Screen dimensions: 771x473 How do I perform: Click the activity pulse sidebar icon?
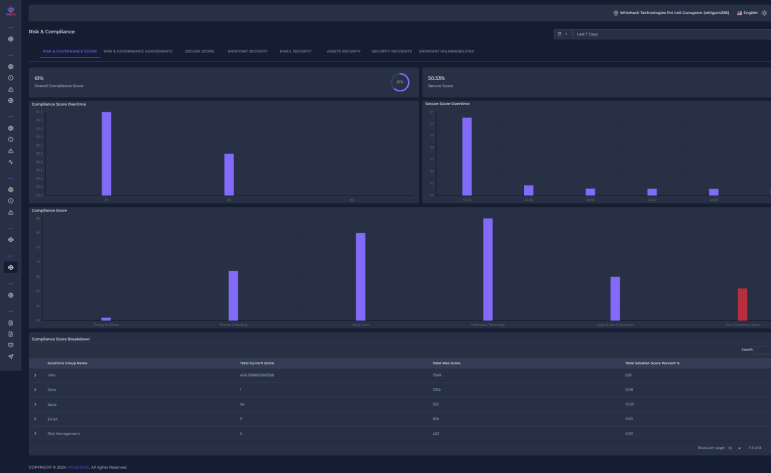(x=11, y=162)
